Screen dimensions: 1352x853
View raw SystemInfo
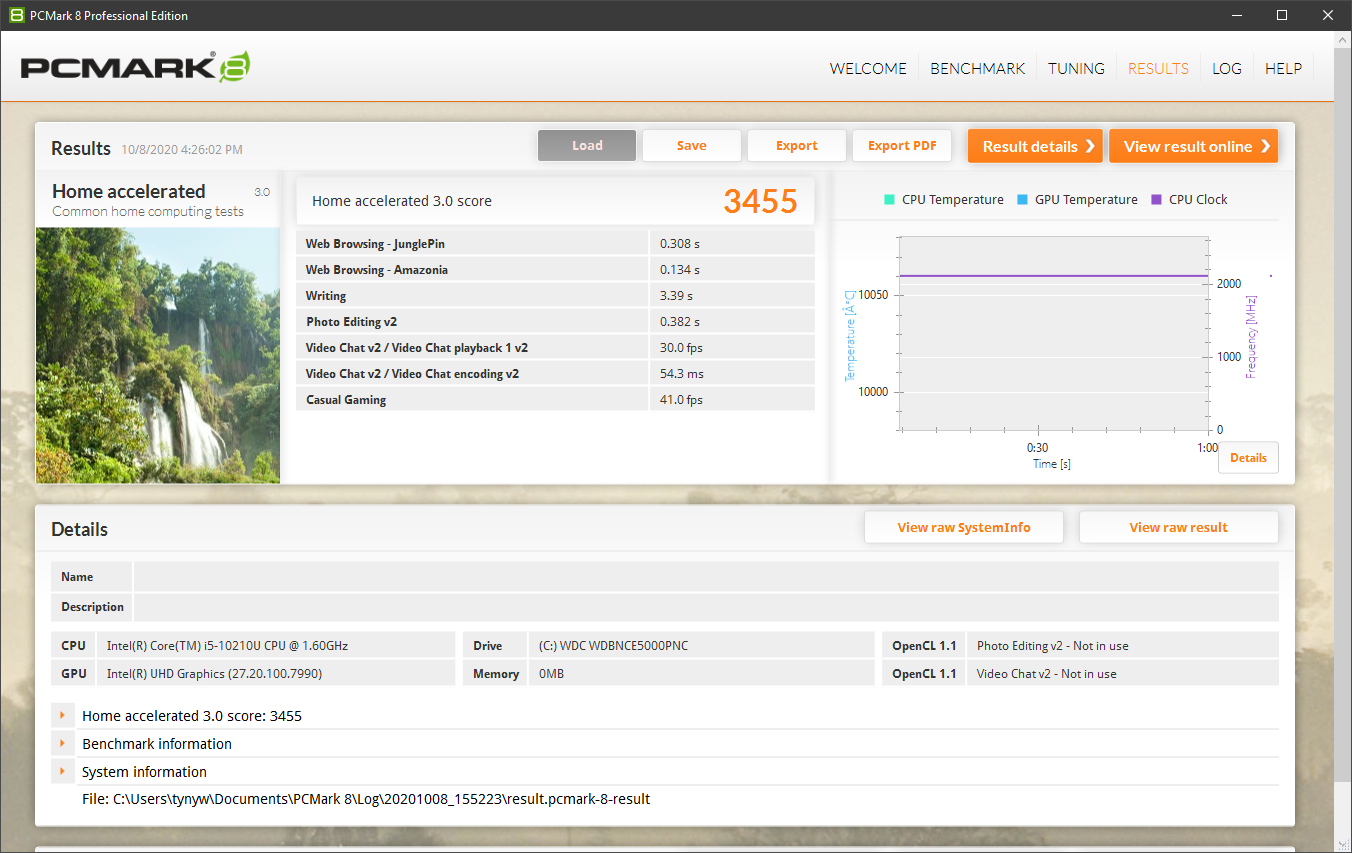pyautogui.click(x=964, y=527)
